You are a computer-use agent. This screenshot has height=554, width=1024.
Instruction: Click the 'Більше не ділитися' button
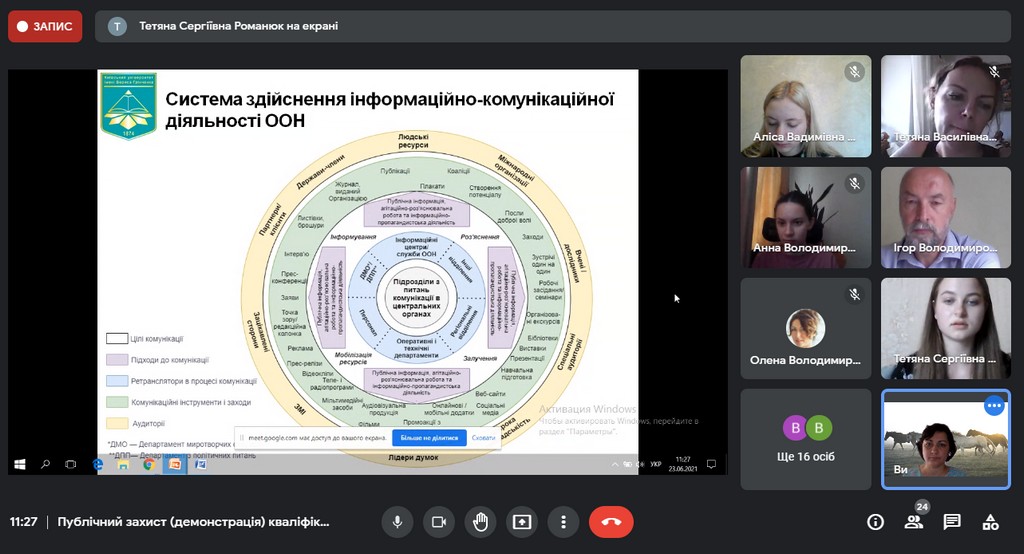coord(429,438)
